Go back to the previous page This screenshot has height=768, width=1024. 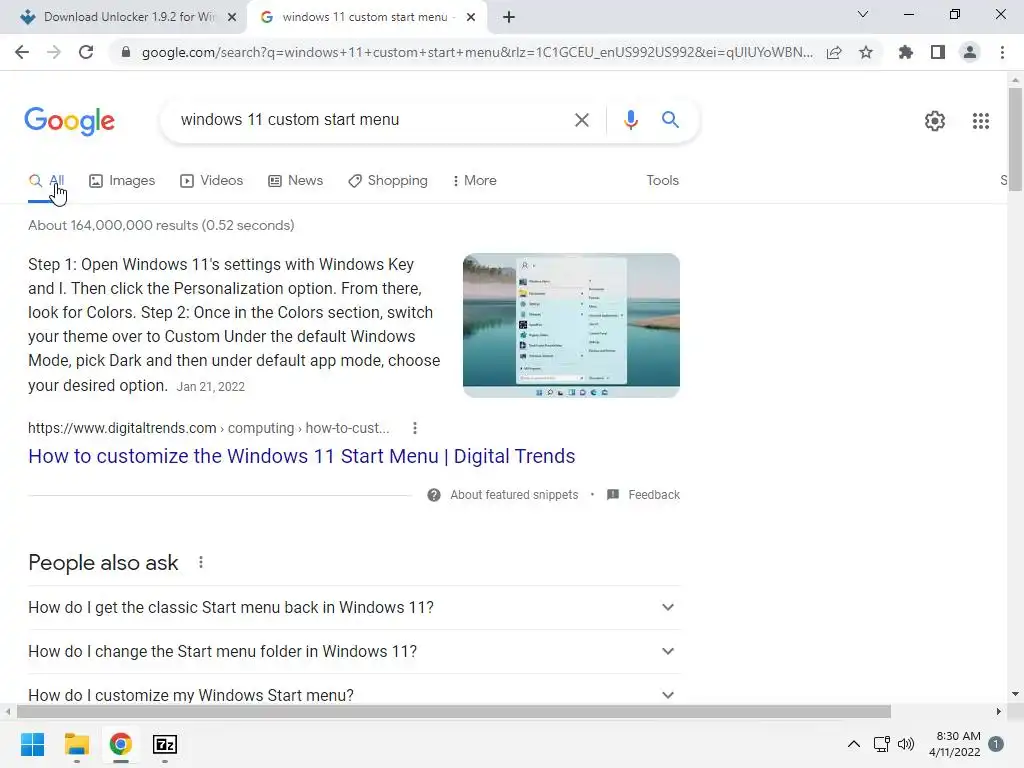(x=22, y=52)
